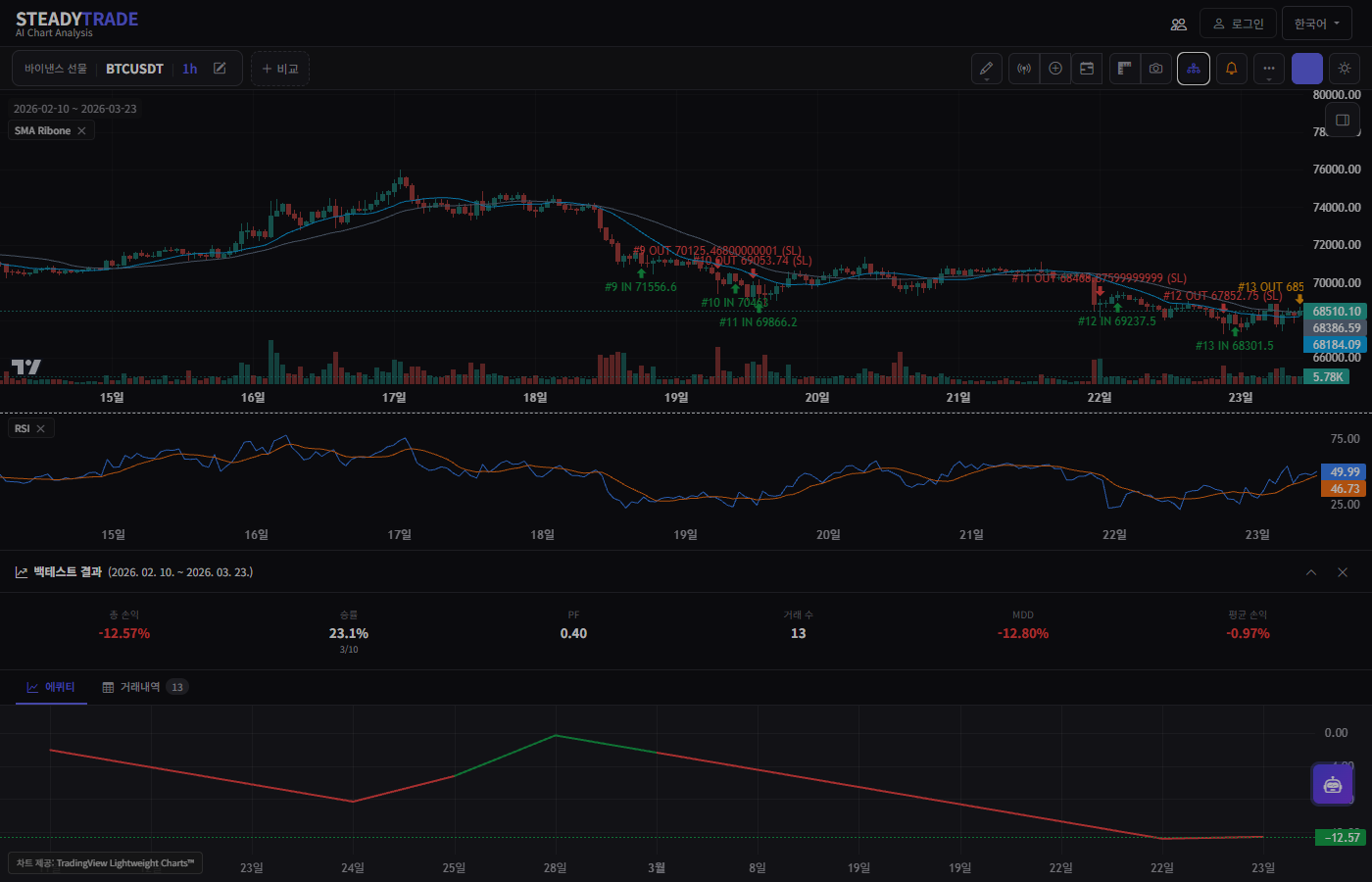Image resolution: width=1372 pixels, height=882 pixels.
Task: Click the 평균 손익 -0.97% value
Action: tap(1248, 634)
